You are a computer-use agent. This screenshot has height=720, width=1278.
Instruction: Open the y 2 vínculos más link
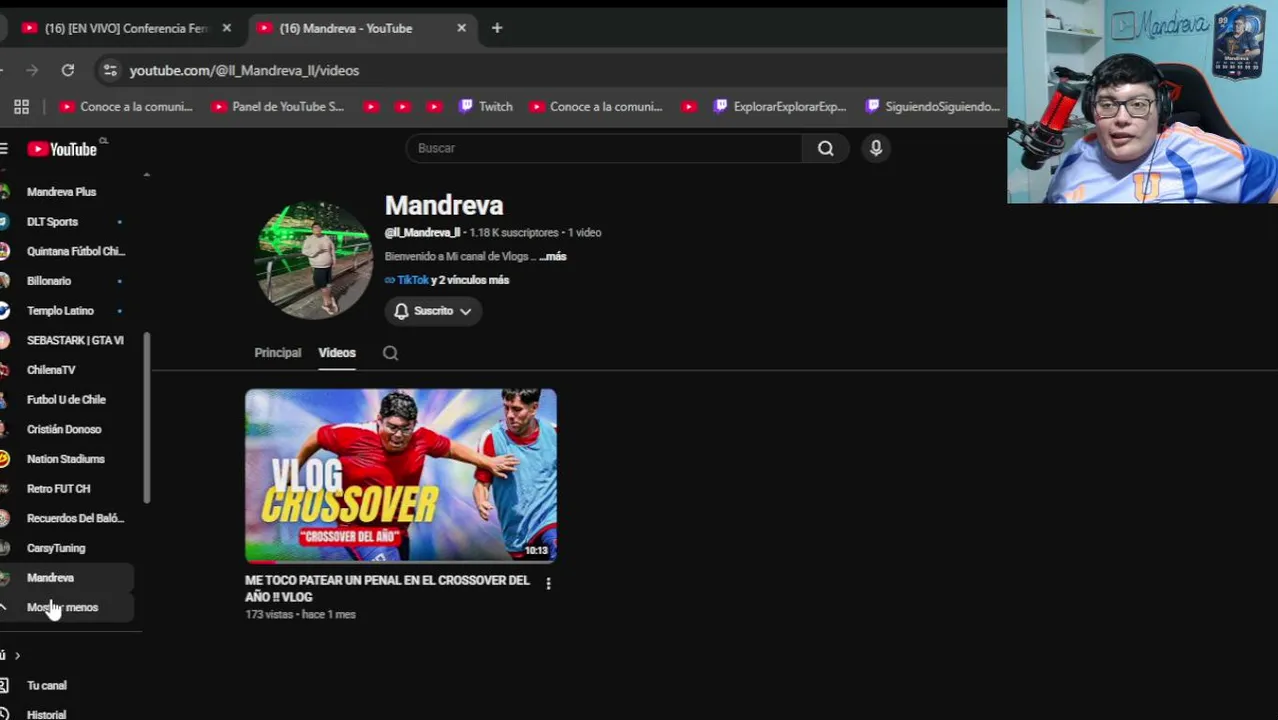tap(470, 280)
